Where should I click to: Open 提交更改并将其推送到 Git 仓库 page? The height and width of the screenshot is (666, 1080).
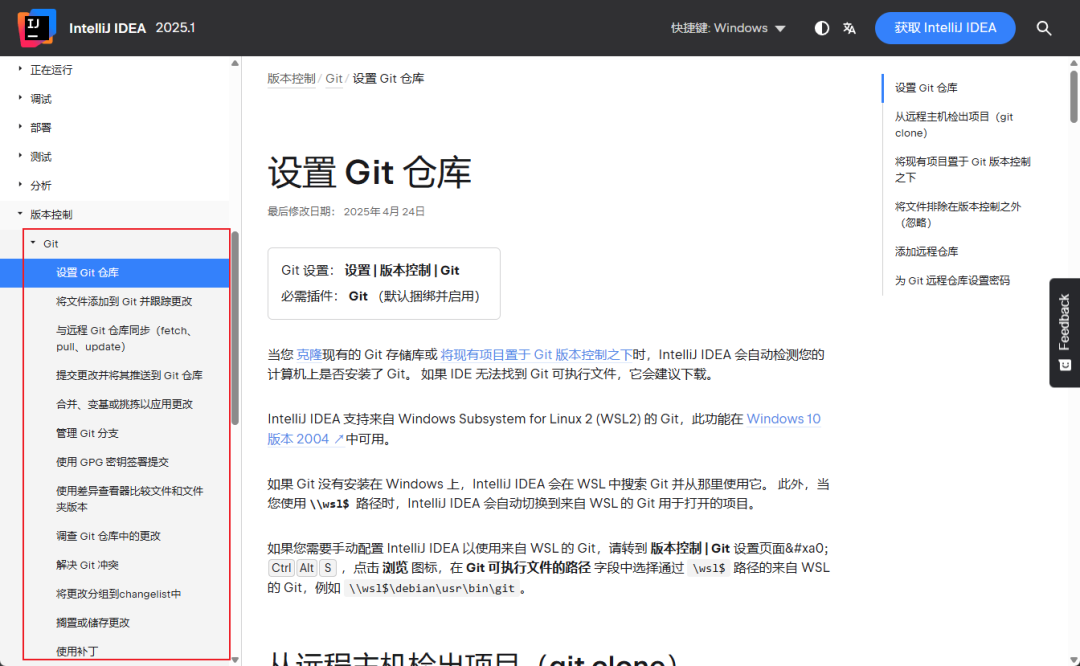(129, 375)
